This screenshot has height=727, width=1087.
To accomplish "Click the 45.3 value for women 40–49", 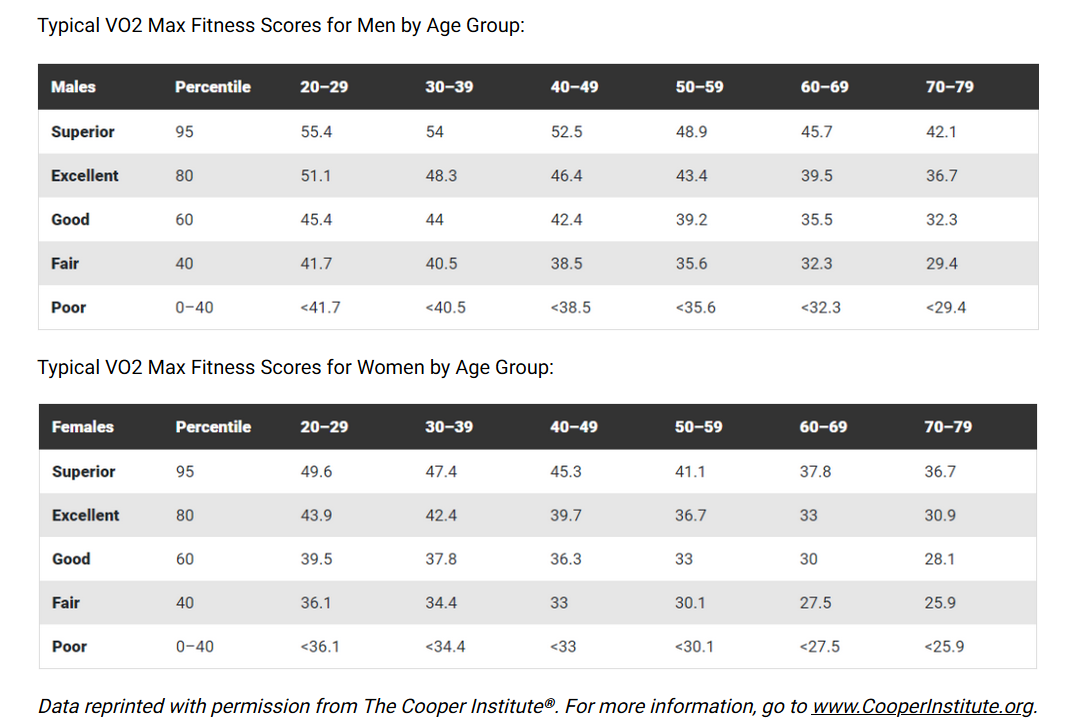I will coord(566,472).
